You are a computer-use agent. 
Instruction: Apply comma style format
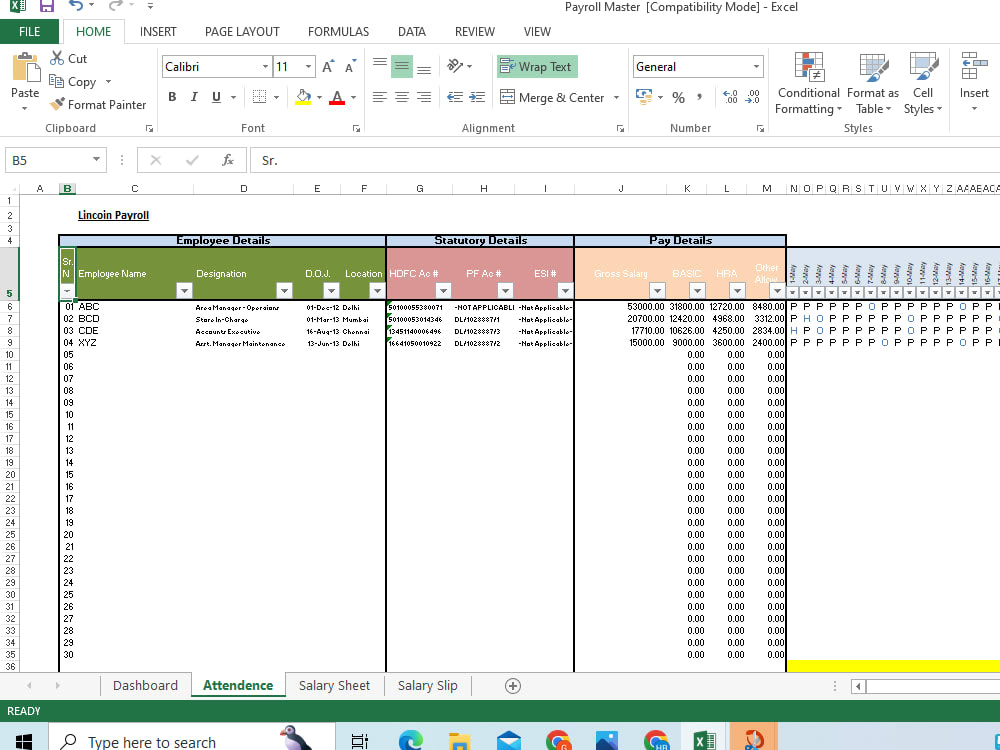(x=700, y=98)
